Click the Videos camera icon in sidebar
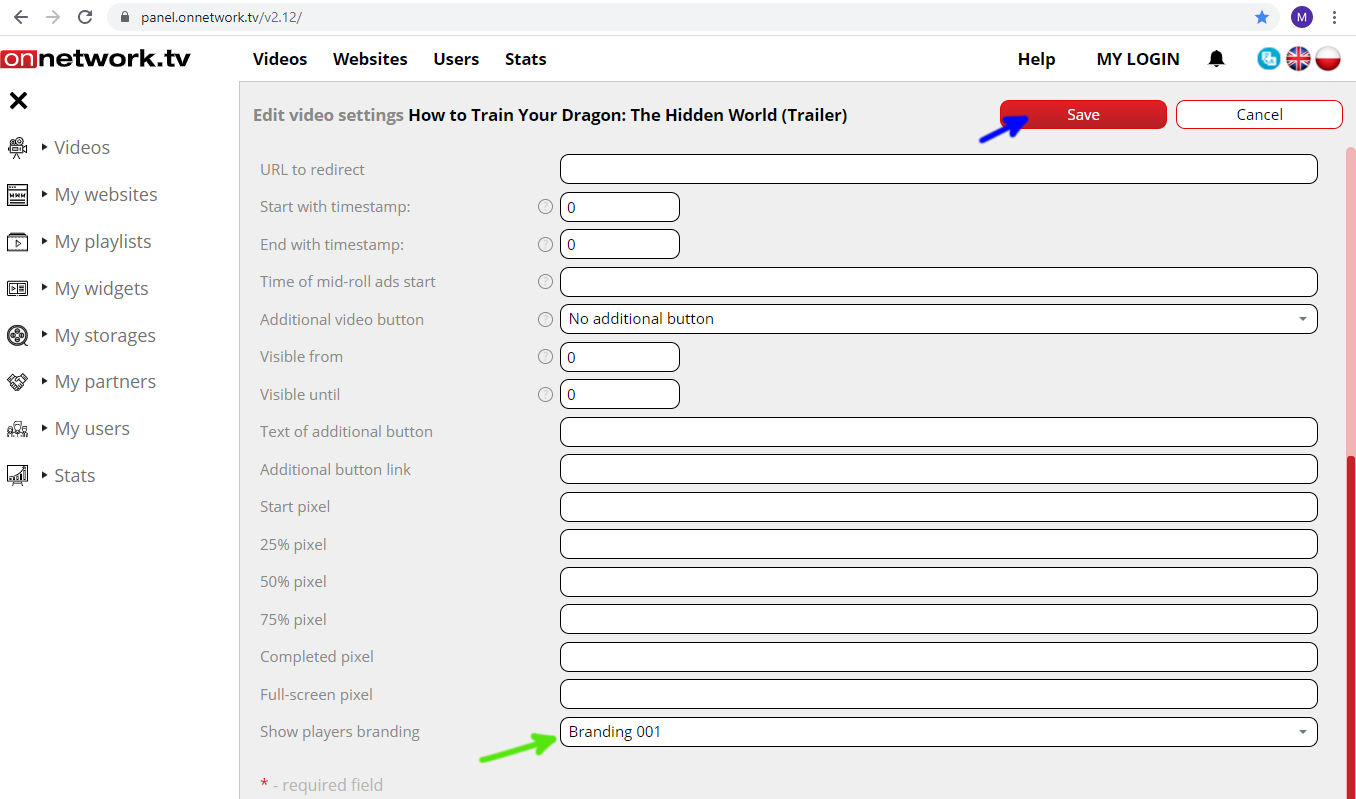This screenshot has width=1356, height=799. pos(17,148)
